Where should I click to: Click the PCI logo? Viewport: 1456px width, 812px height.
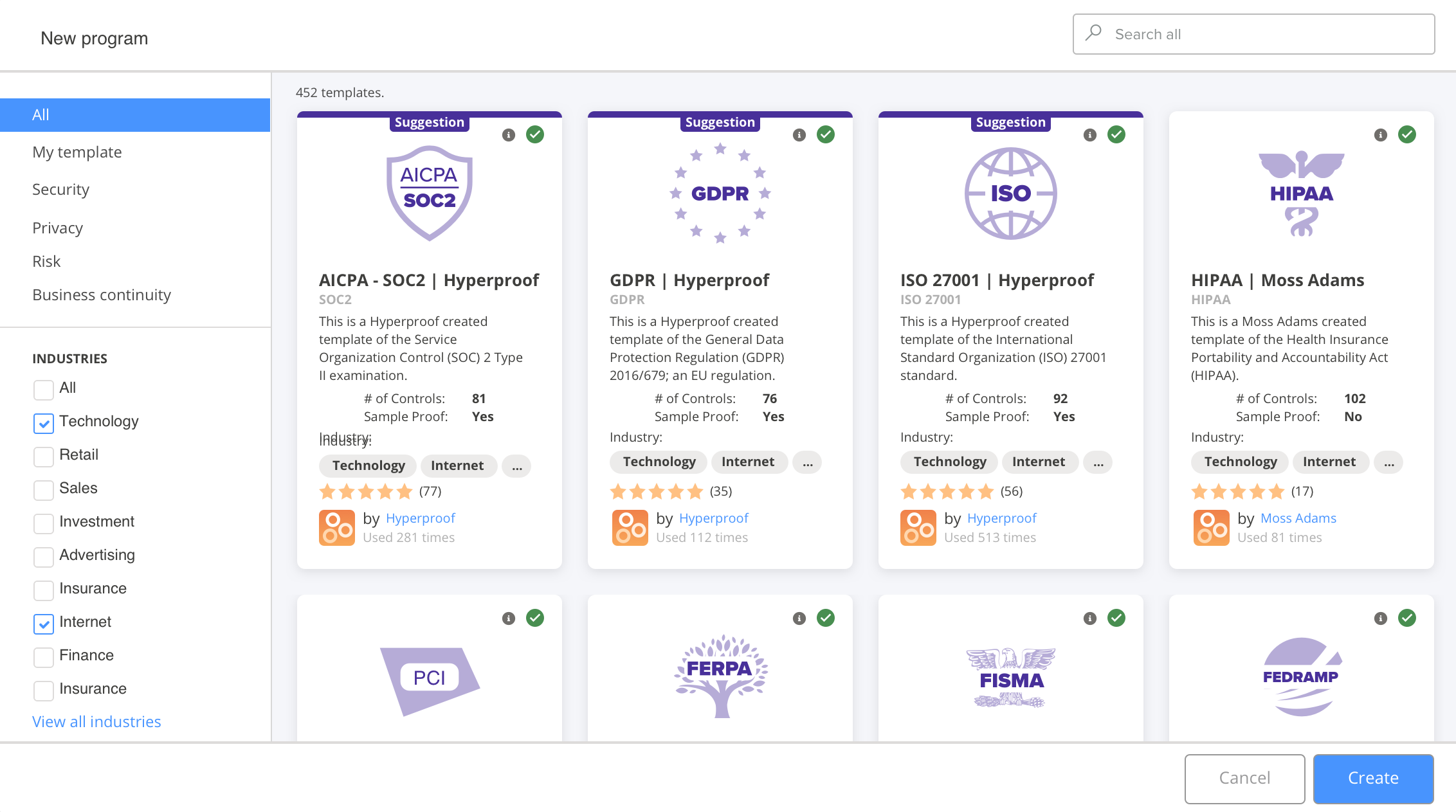coord(430,681)
